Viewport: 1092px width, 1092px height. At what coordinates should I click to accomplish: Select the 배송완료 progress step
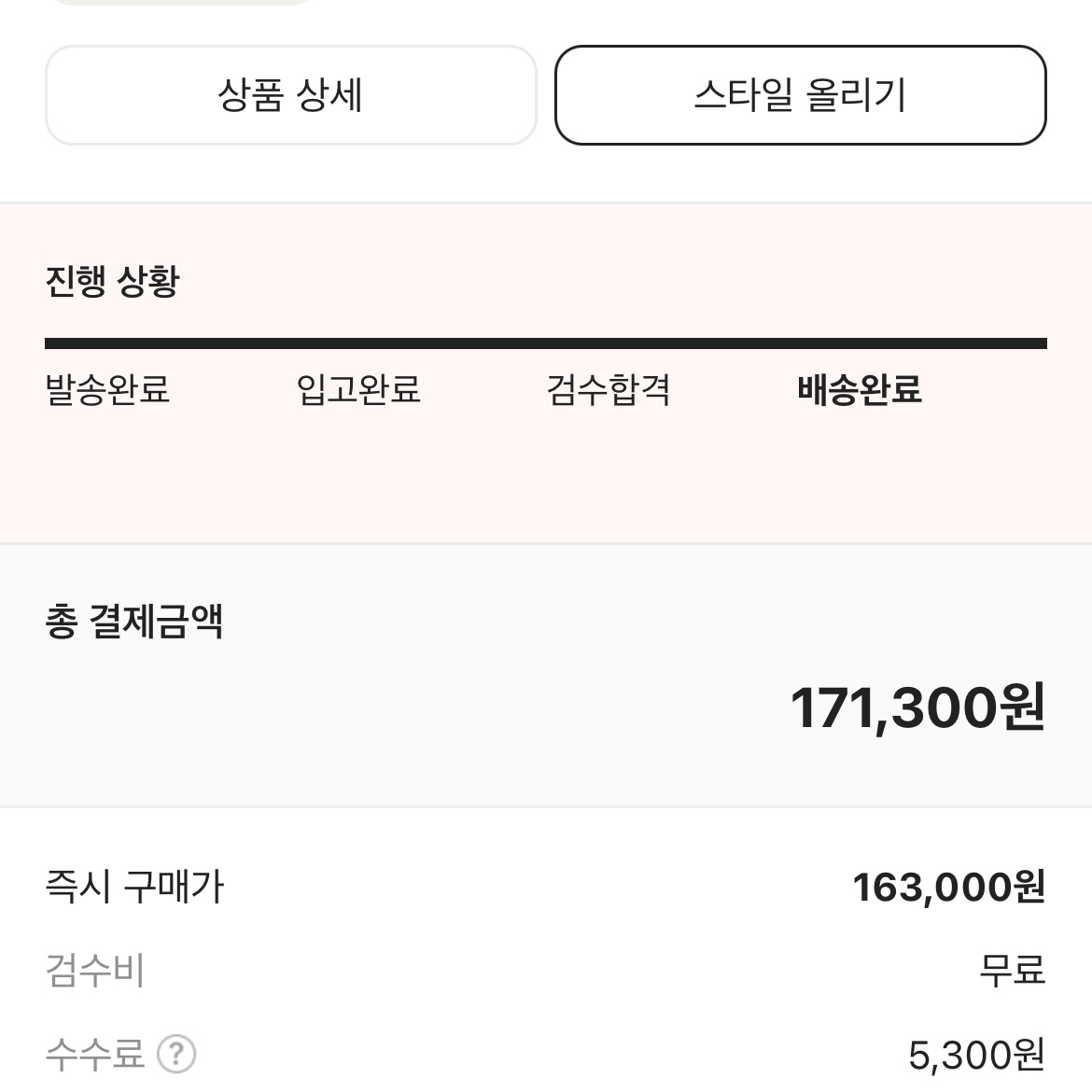860,389
